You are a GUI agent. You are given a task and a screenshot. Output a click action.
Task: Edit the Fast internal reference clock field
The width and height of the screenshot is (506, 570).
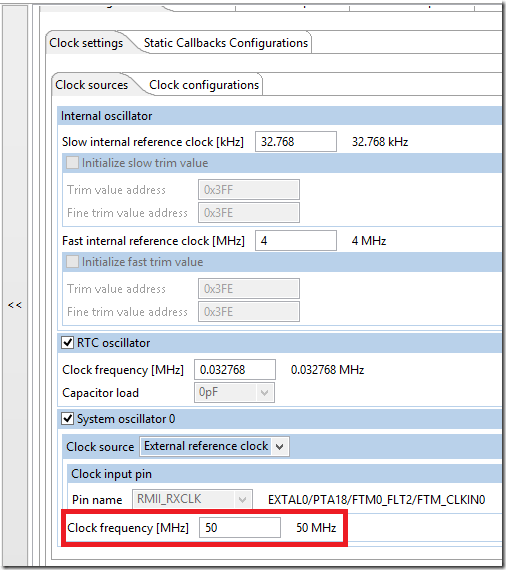(296, 241)
